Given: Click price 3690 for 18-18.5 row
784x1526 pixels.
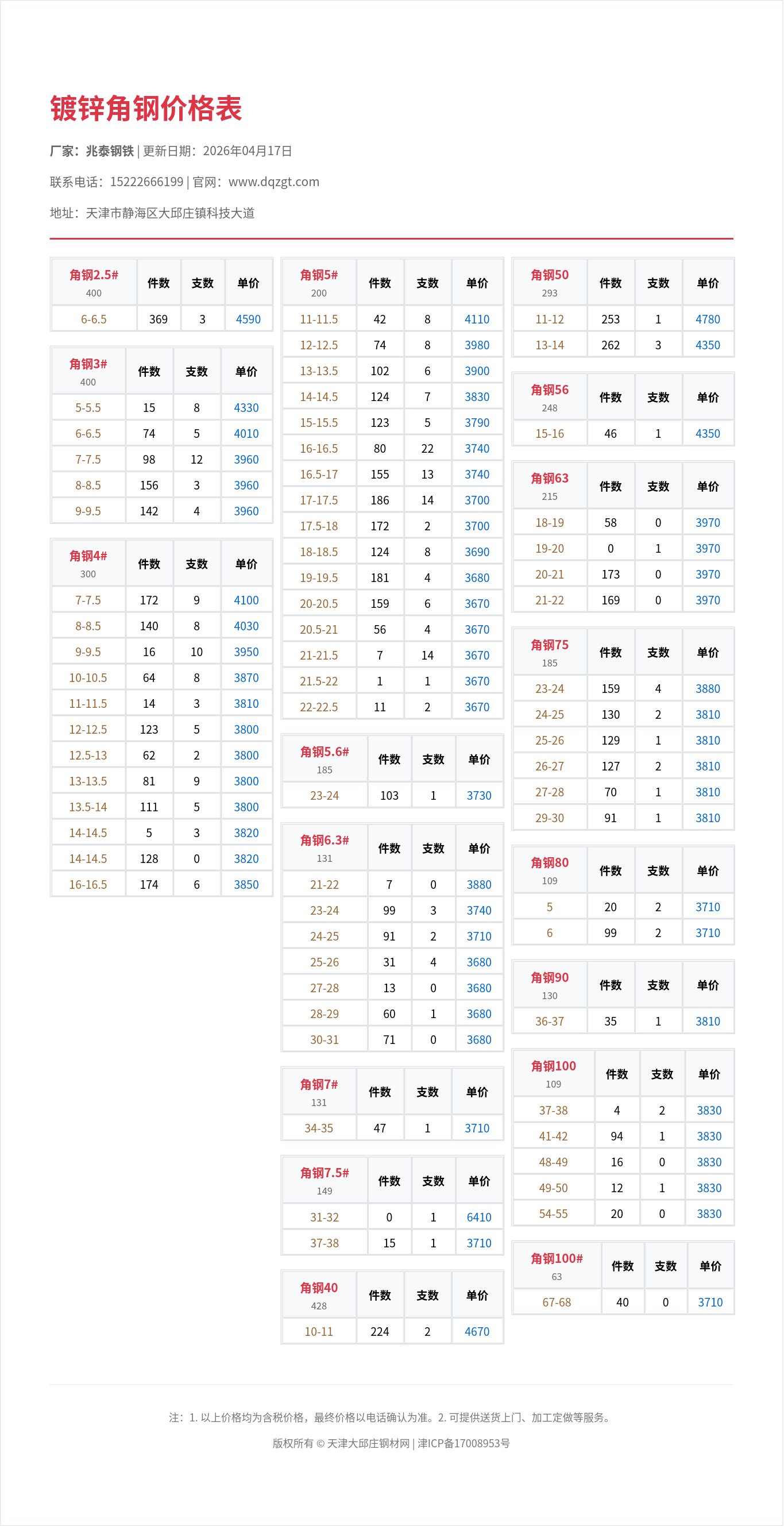Looking at the screenshot, I should (477, 552).
